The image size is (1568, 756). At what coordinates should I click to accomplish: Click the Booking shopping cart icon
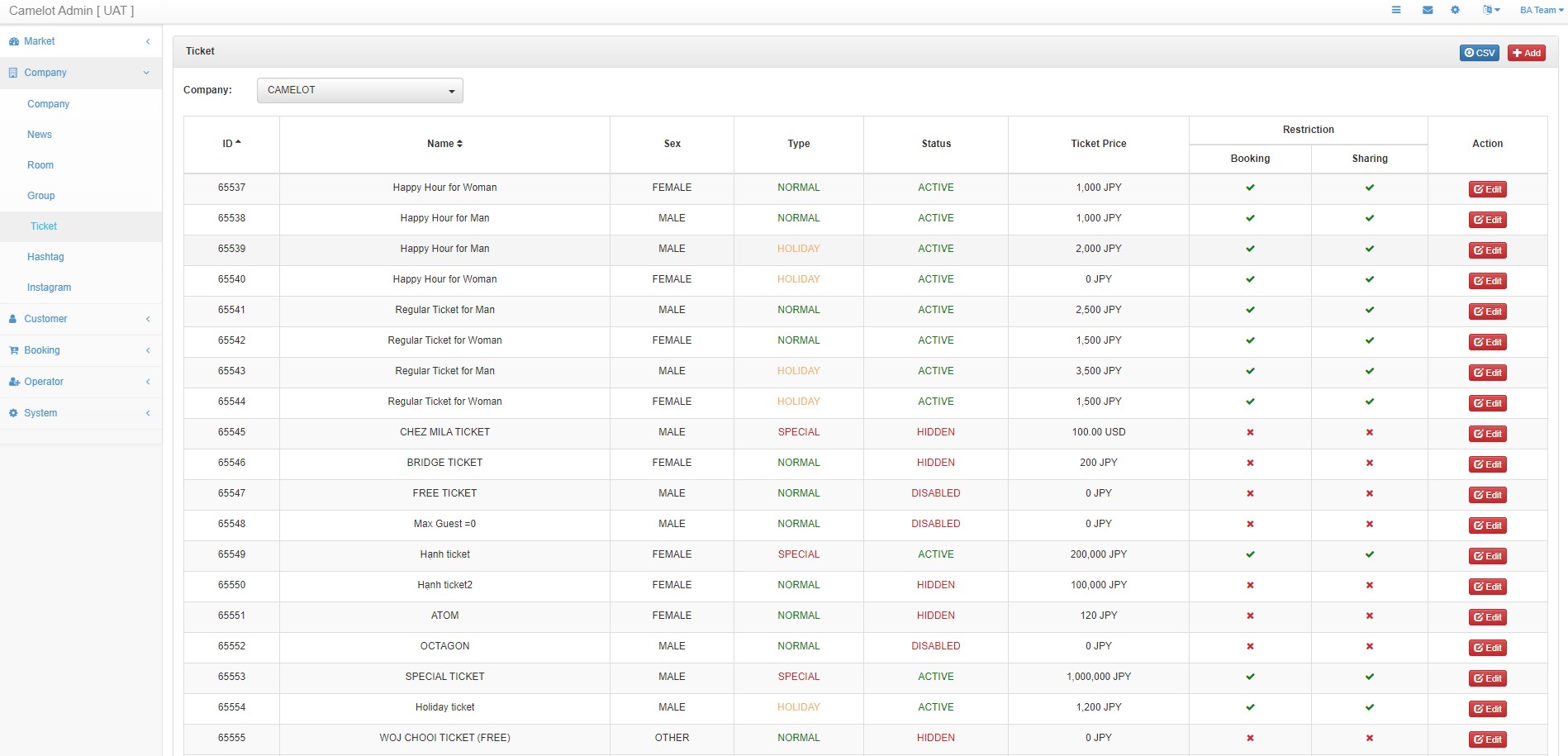point(13,350)
